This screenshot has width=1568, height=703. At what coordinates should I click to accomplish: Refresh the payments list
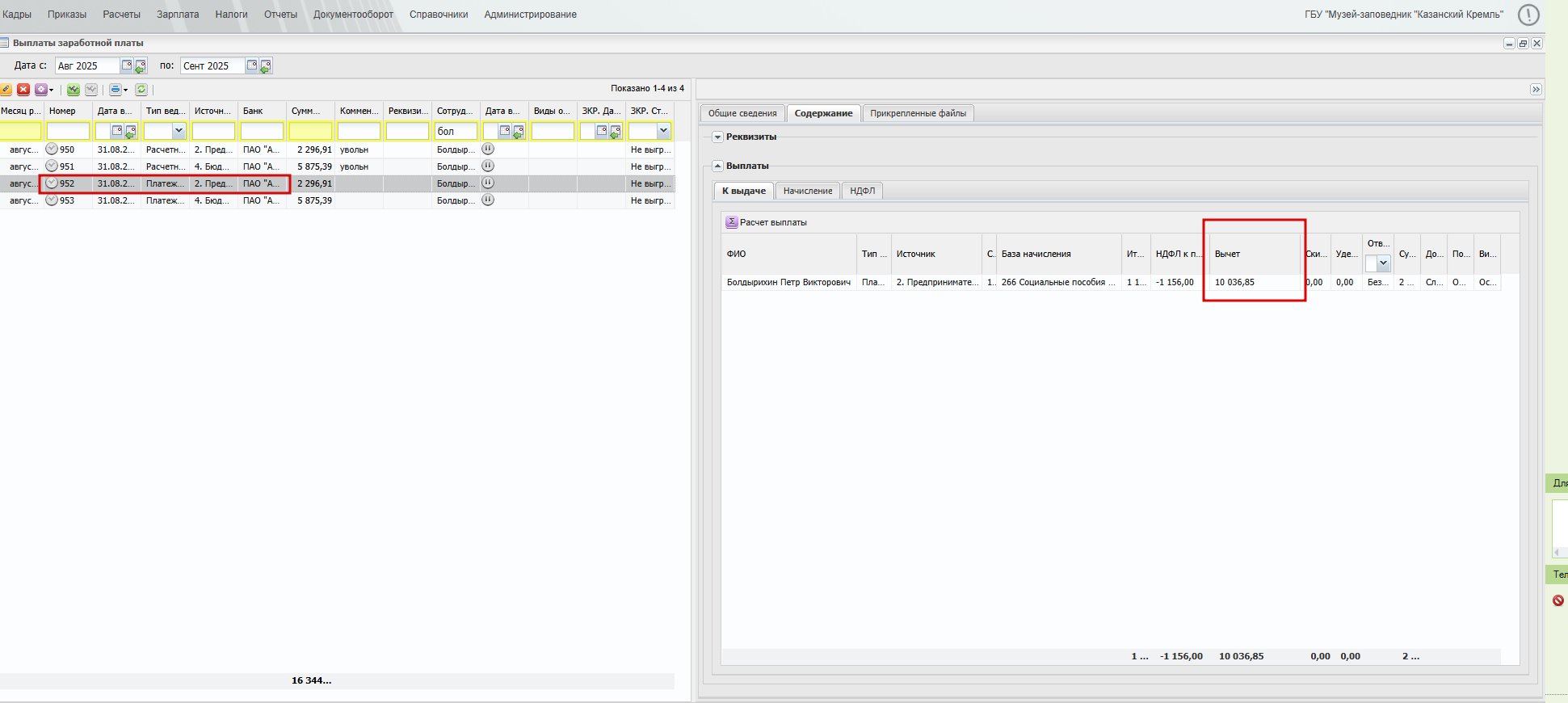click(141, 90)
